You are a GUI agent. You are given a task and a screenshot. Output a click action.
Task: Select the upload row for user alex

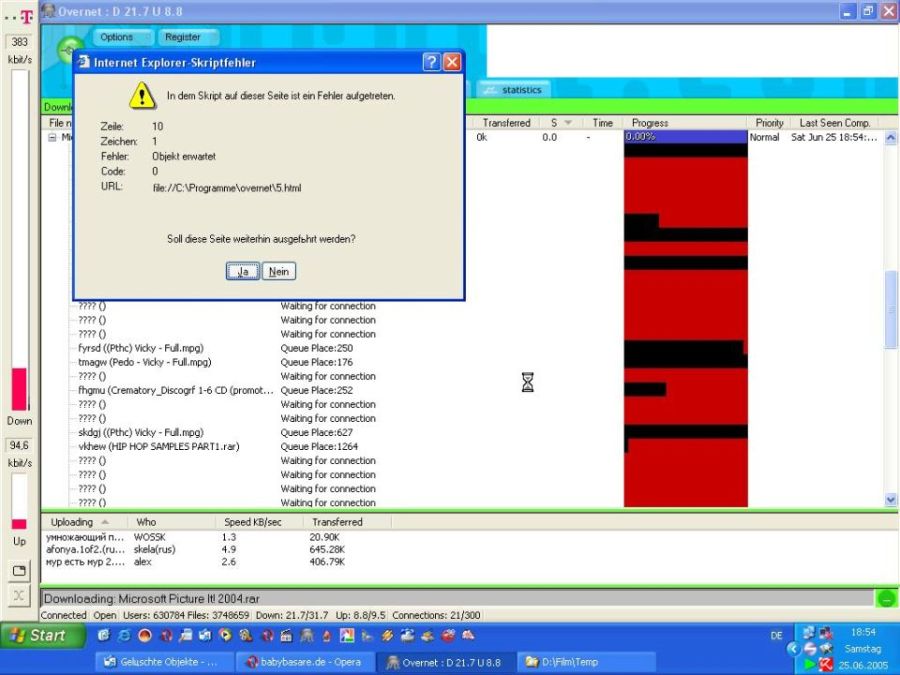(x=195, y=562)
